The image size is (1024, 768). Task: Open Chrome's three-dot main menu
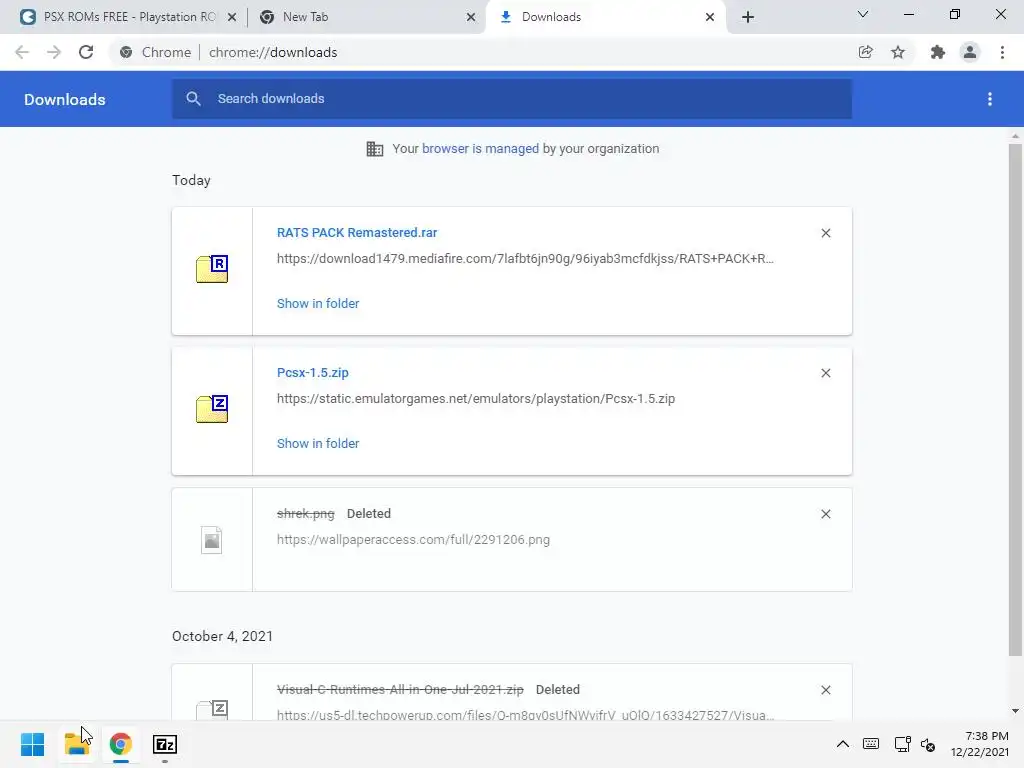[1002, 52]
